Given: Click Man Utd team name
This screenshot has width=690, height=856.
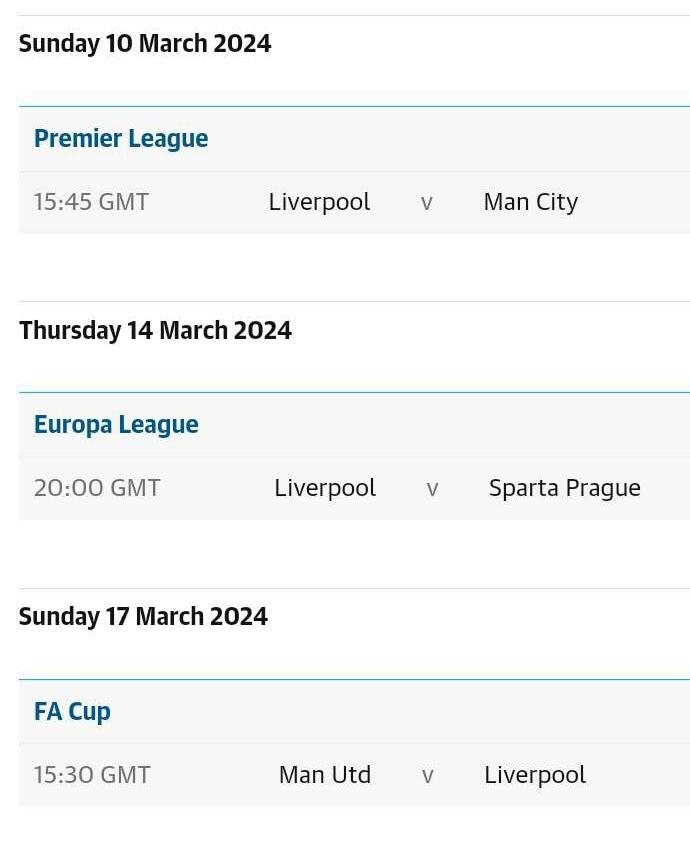Looking at the screenshot, I should (x=324, y=775).
